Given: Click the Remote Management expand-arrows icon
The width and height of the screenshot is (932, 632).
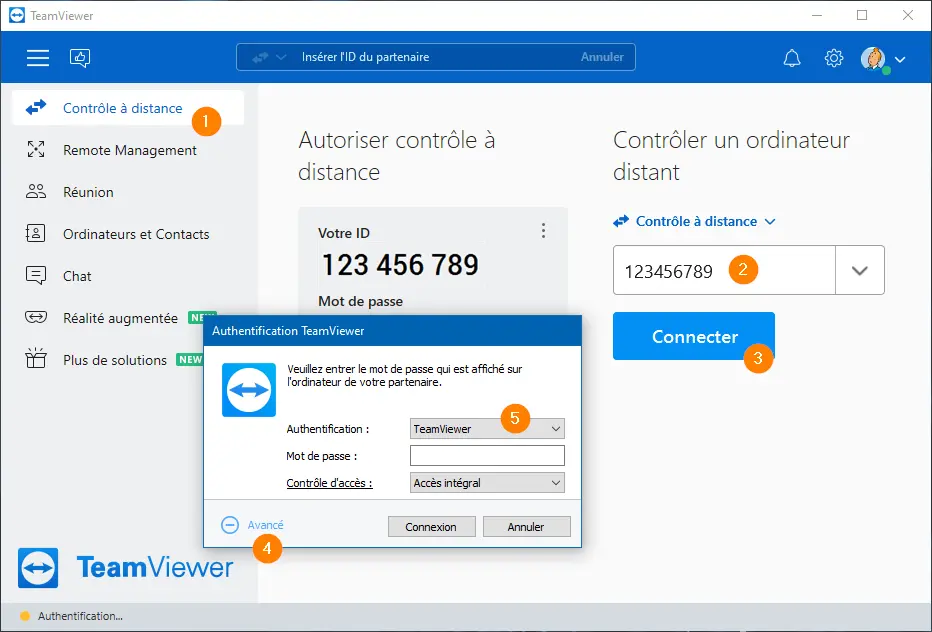Looking at the screenshot, I should 36,149.
